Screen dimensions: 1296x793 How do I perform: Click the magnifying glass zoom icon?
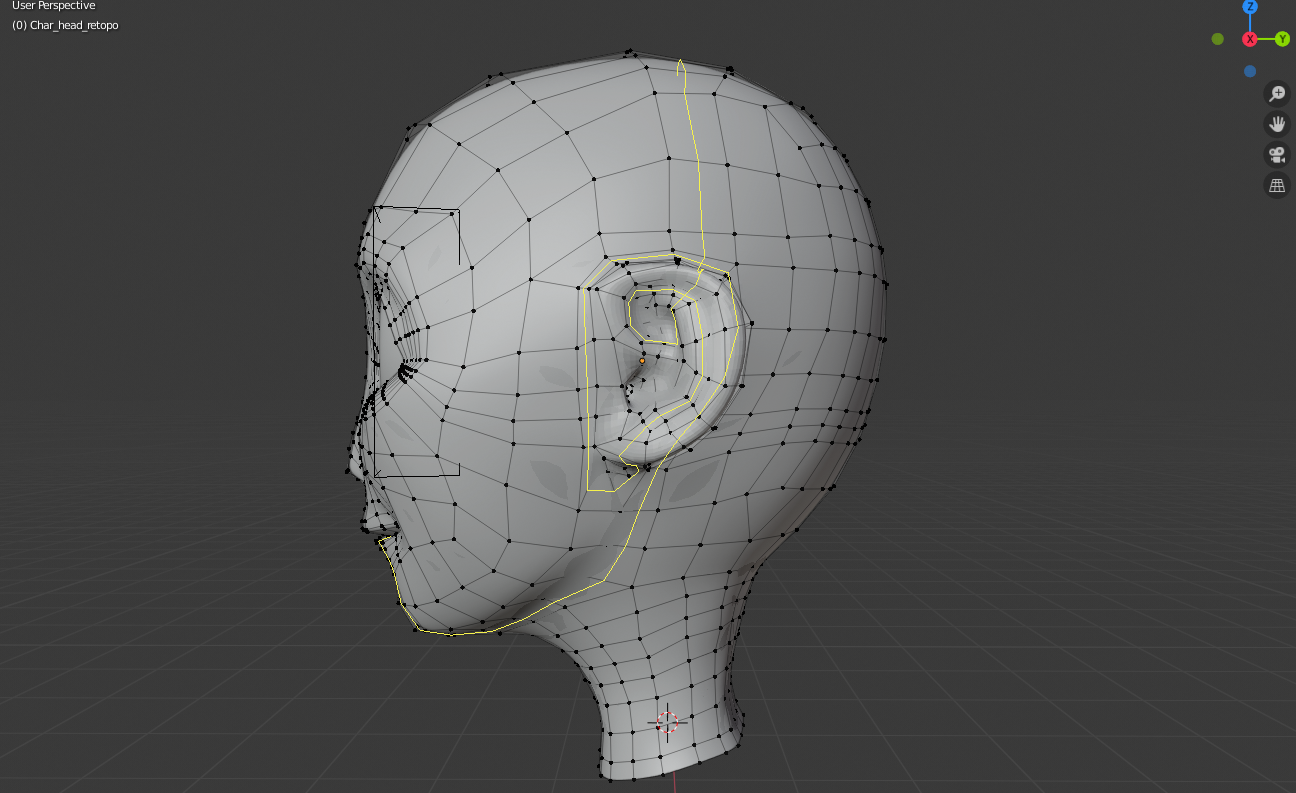1276,92
